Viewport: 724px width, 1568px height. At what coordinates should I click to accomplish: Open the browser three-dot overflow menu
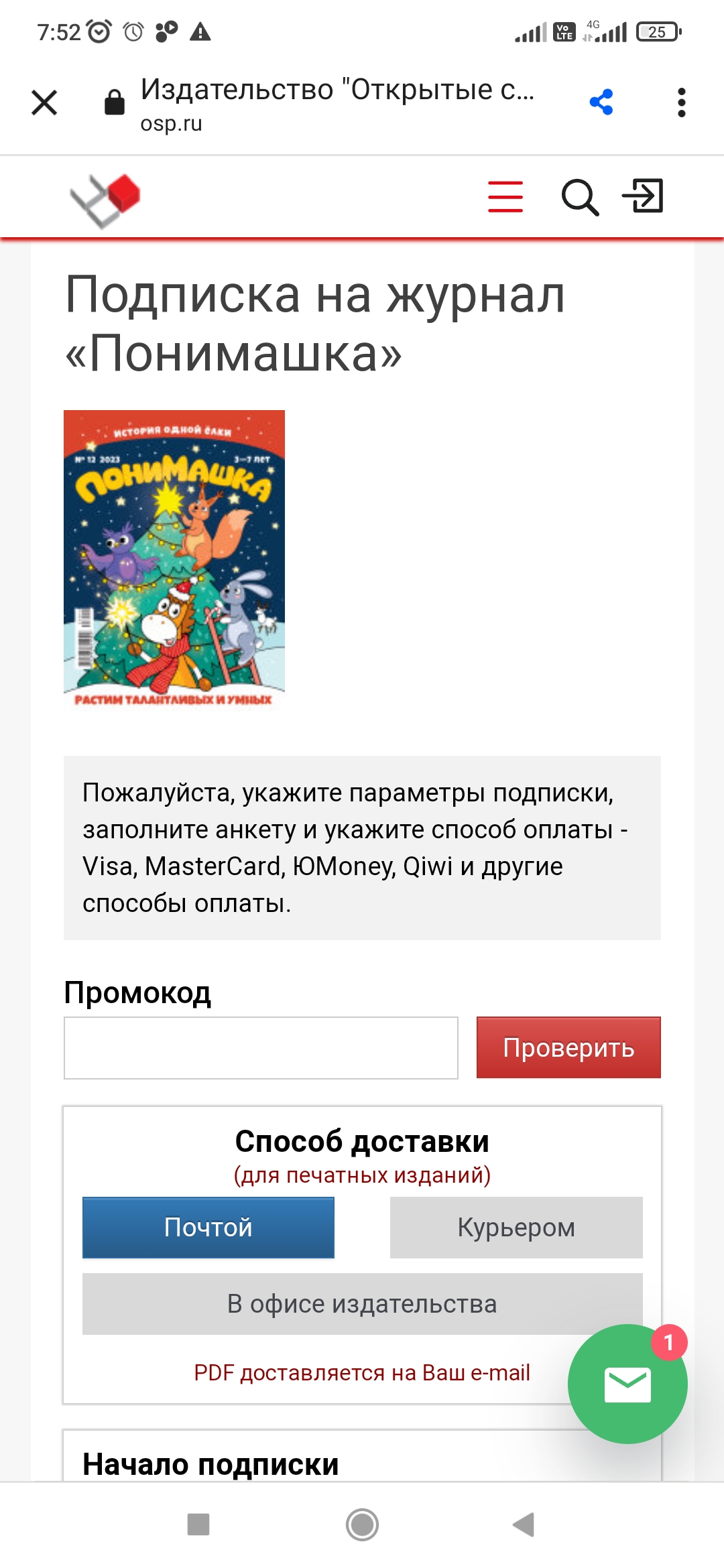pyautogui.click(x=682, y=103)
